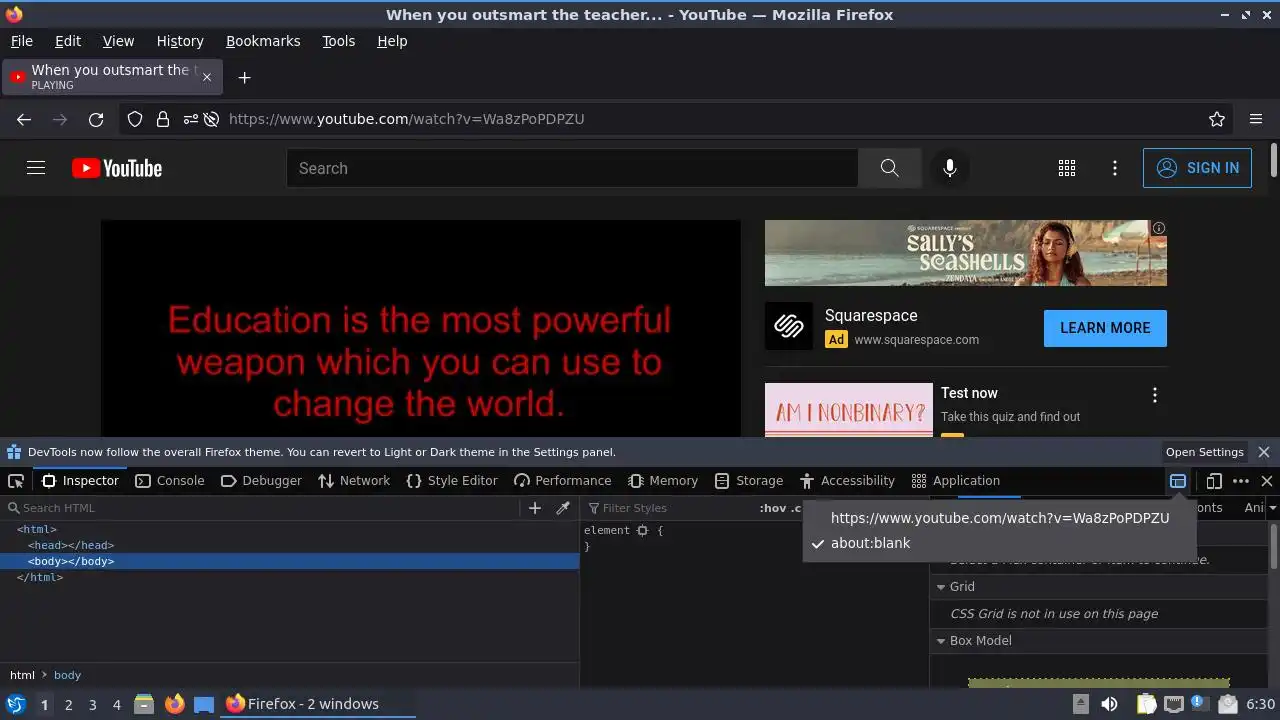Click the Sally's Seashells ad banner
Image resolution: width=1280 pixels, height=720 pixels.
pos(966,253)
